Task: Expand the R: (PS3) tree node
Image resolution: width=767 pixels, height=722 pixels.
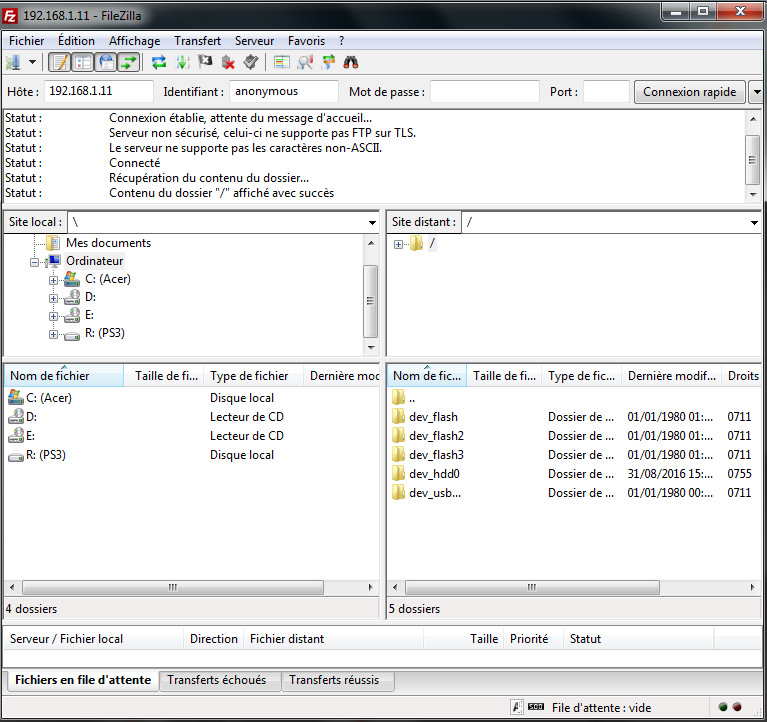Action: 53,335
